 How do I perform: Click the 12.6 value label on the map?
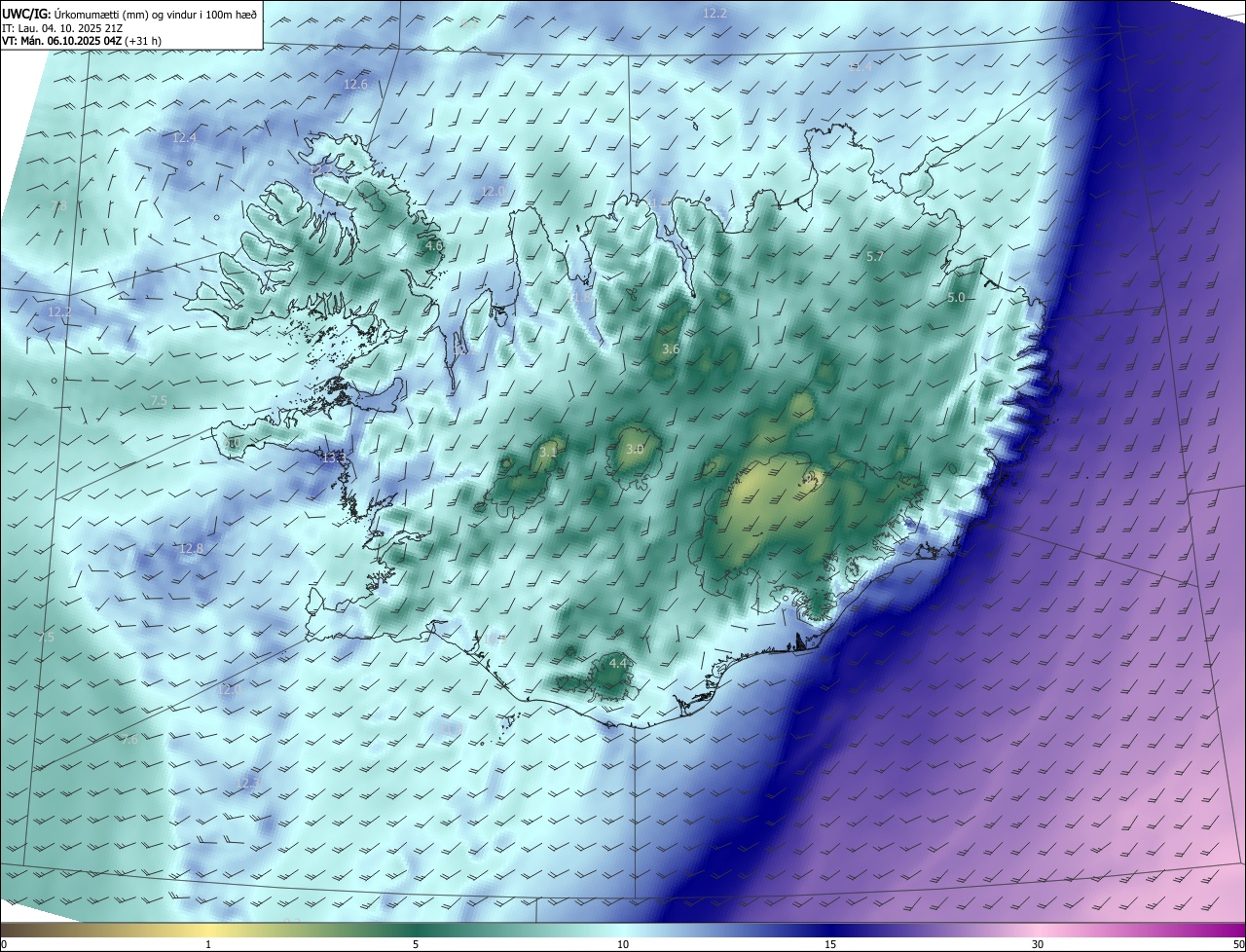356,85
